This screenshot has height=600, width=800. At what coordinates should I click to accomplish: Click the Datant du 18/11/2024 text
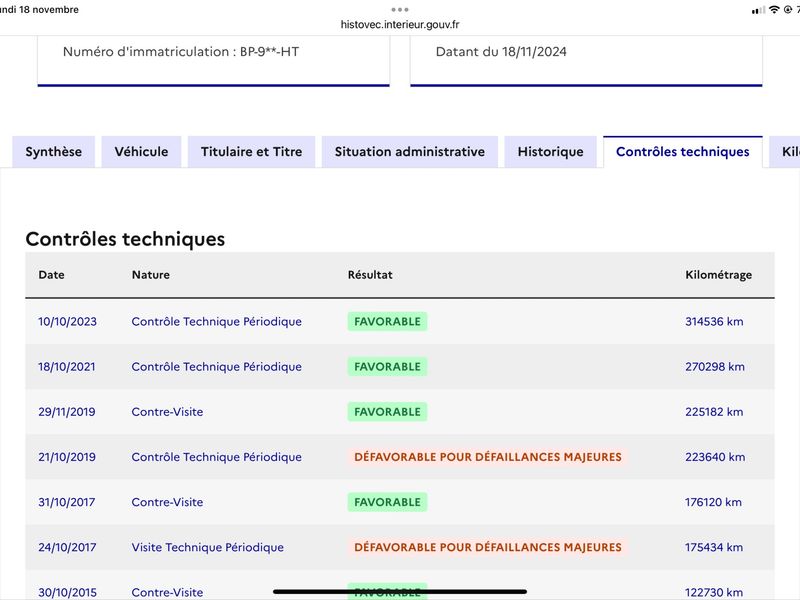(501, 52)
